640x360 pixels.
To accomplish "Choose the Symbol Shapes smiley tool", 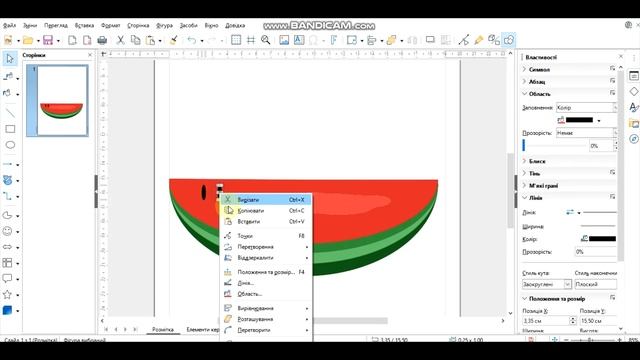I will click(x=7, y=231).
